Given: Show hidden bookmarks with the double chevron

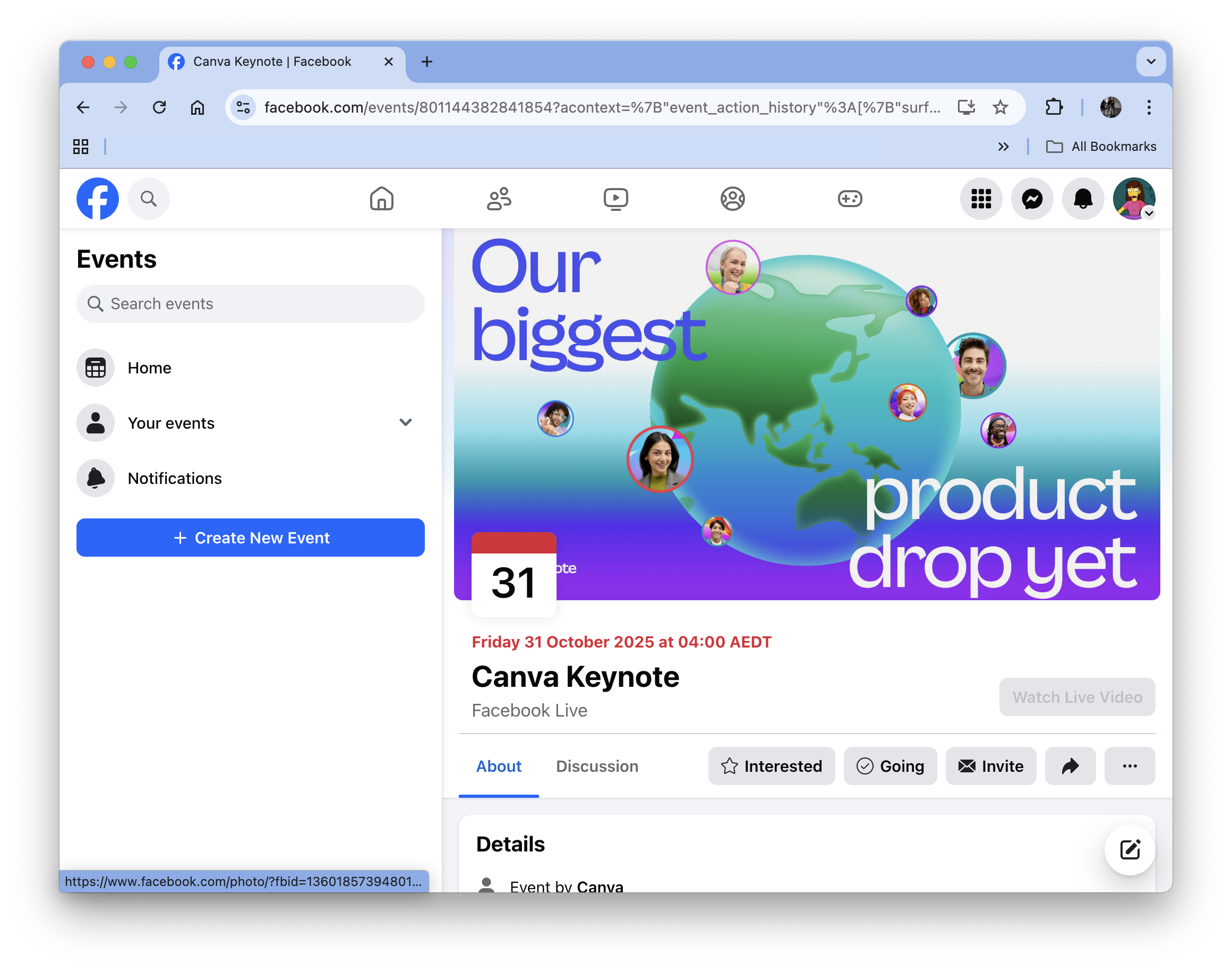Looking at the screenshot, I should 1003,146.
